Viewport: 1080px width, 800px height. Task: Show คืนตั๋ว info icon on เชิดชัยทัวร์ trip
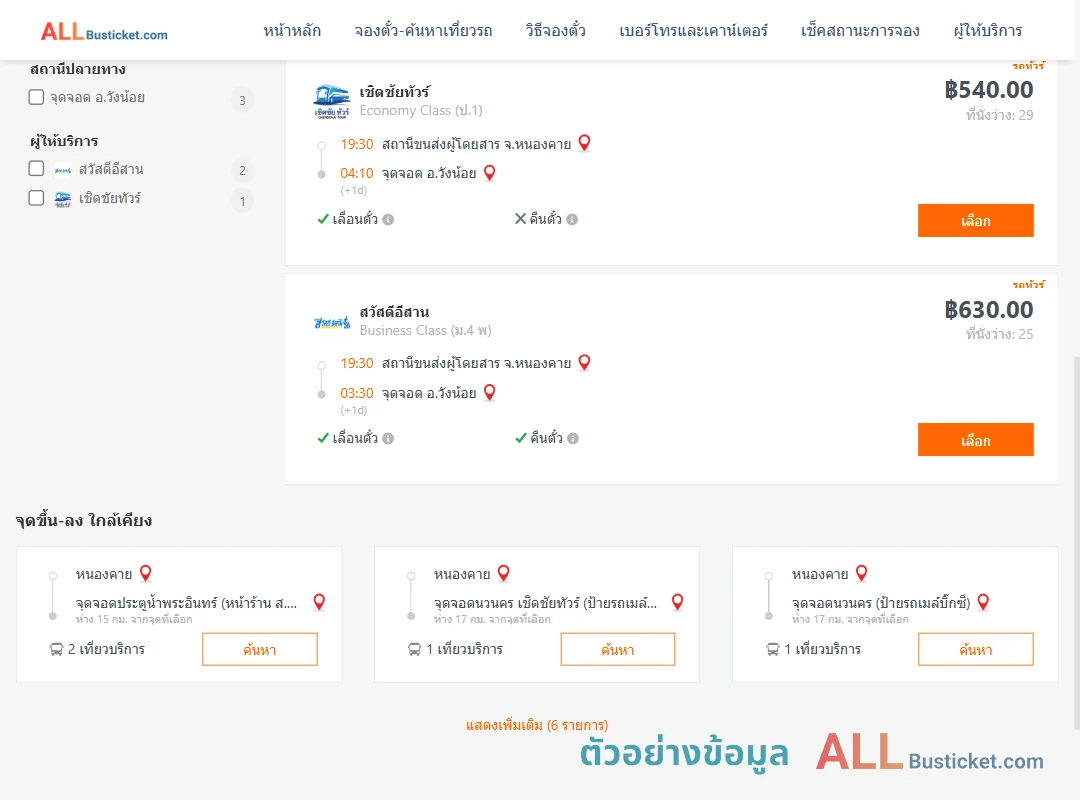click(572, 220)
